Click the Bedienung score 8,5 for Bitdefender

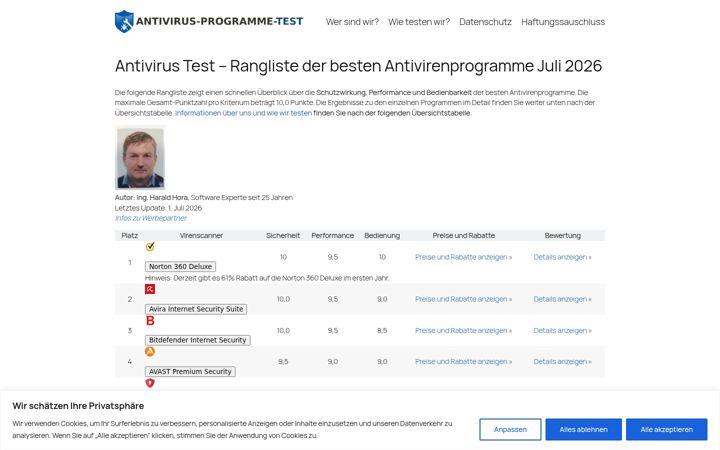coord(382,331)
